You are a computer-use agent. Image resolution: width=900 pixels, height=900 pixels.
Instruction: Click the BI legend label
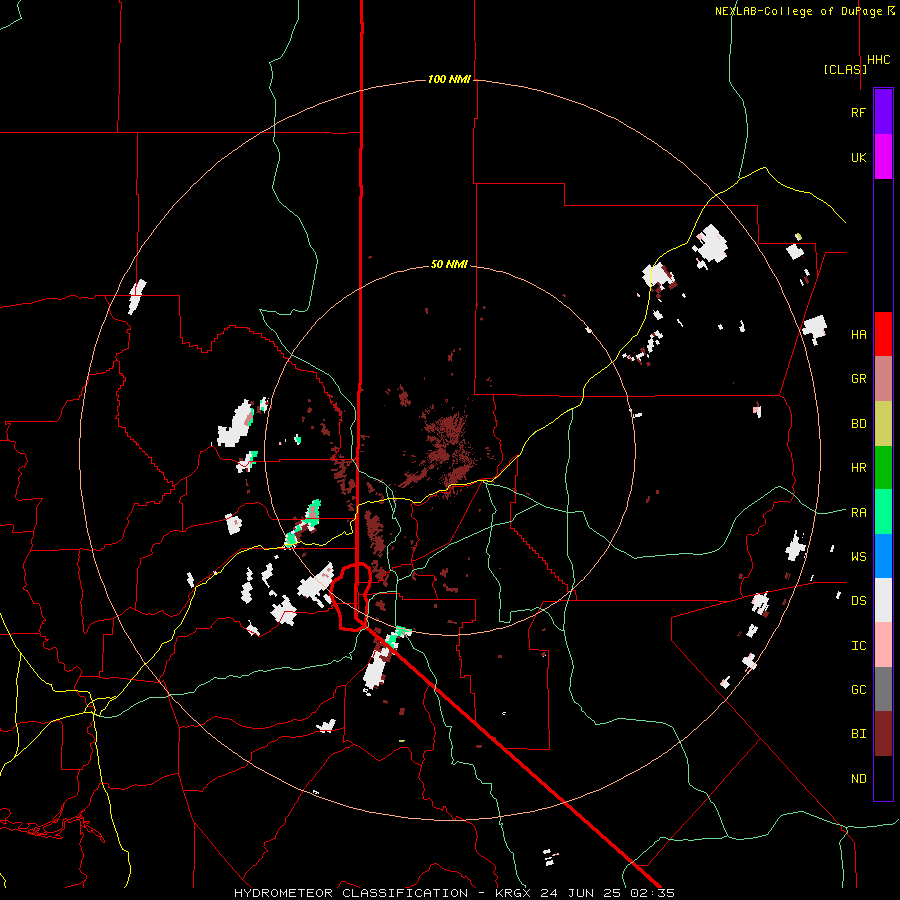click(x=858, y=734)
